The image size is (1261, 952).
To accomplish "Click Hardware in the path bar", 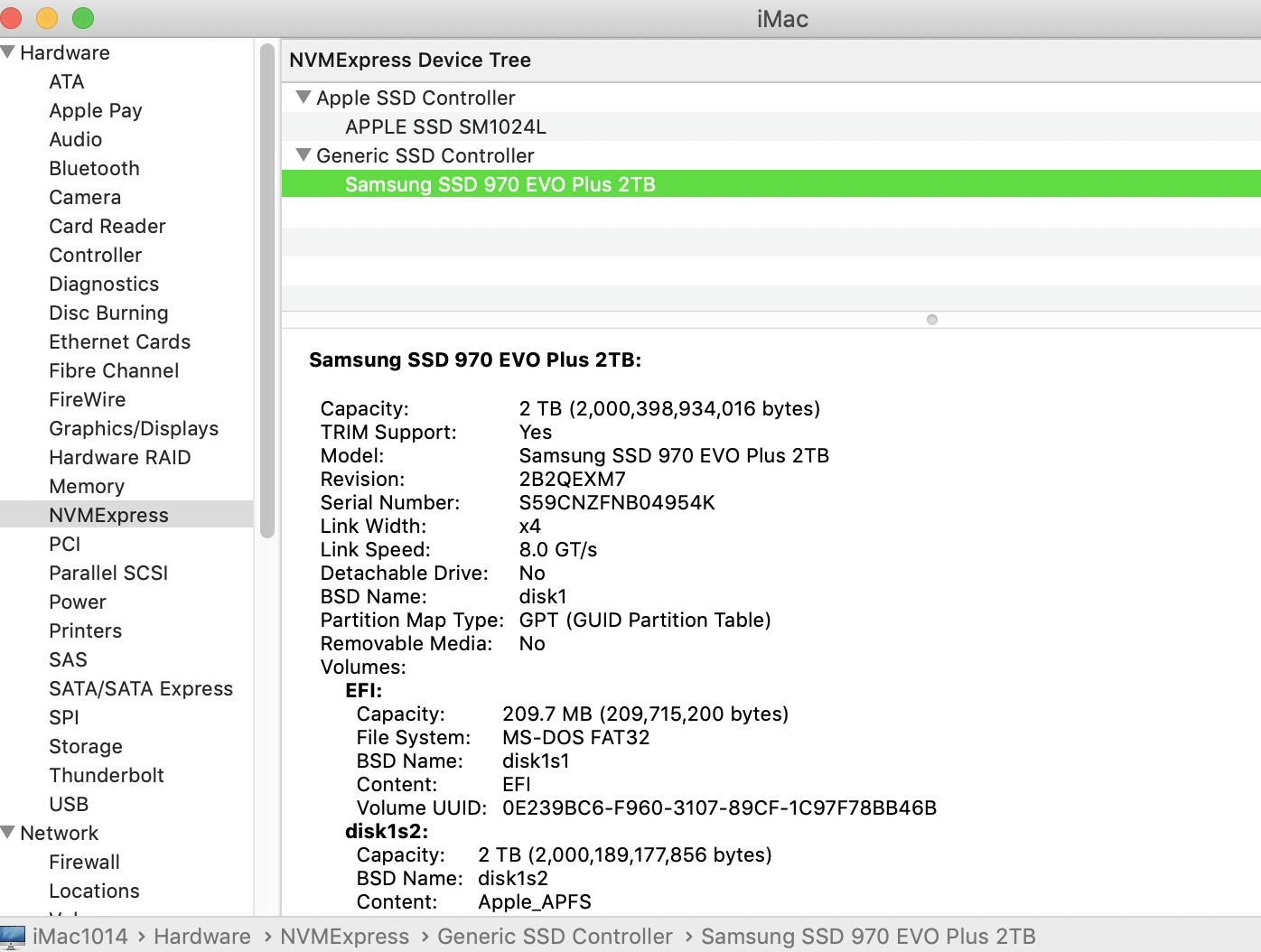I will pyautogui.click(x=202, y=937).
